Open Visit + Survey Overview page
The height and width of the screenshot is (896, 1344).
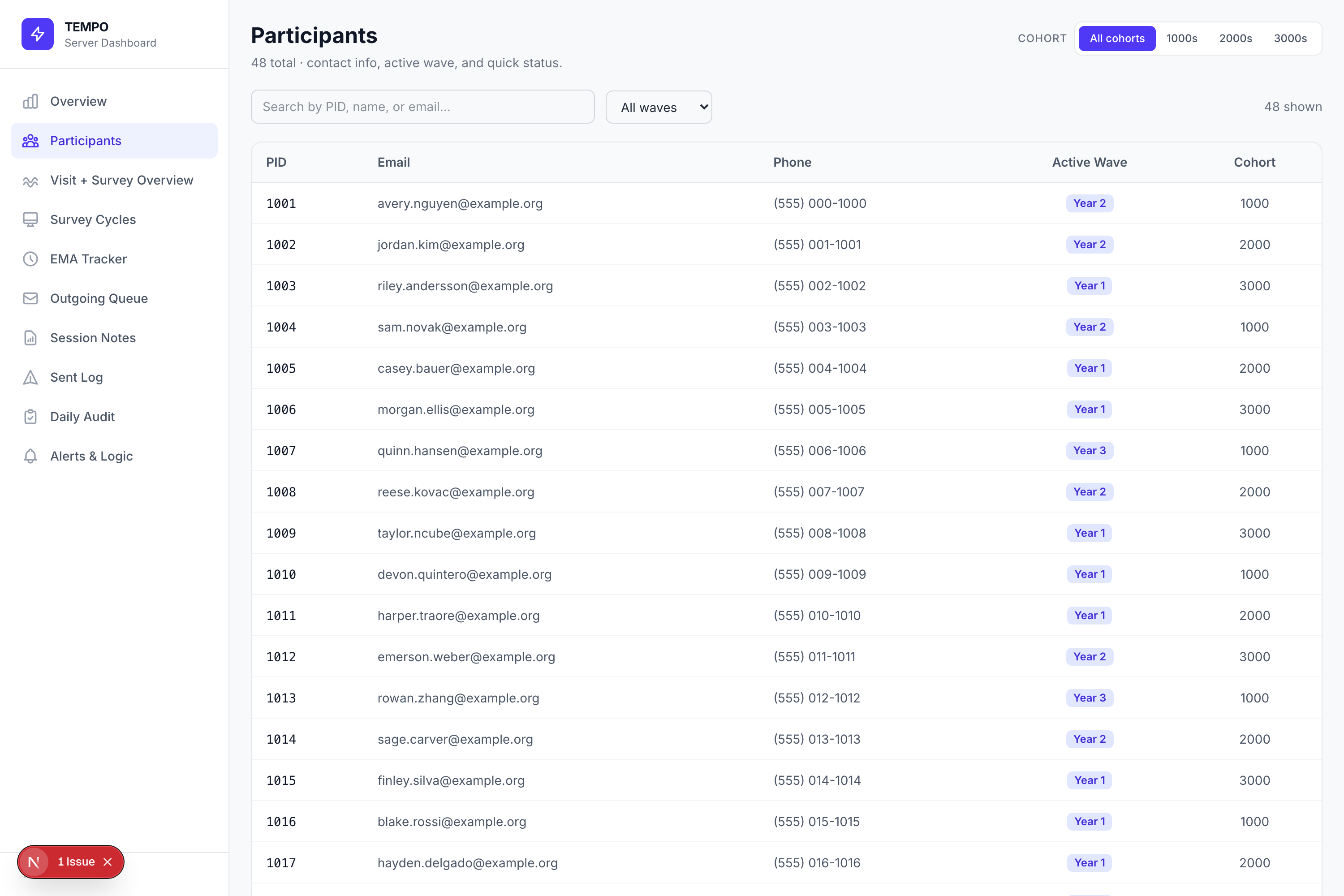(x=114, y=180)
